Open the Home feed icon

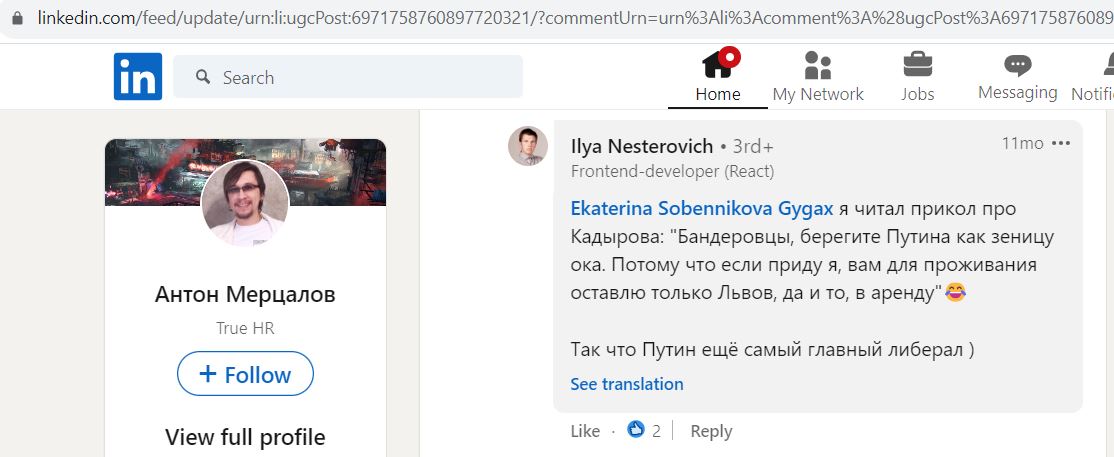[x=719, y=64]
